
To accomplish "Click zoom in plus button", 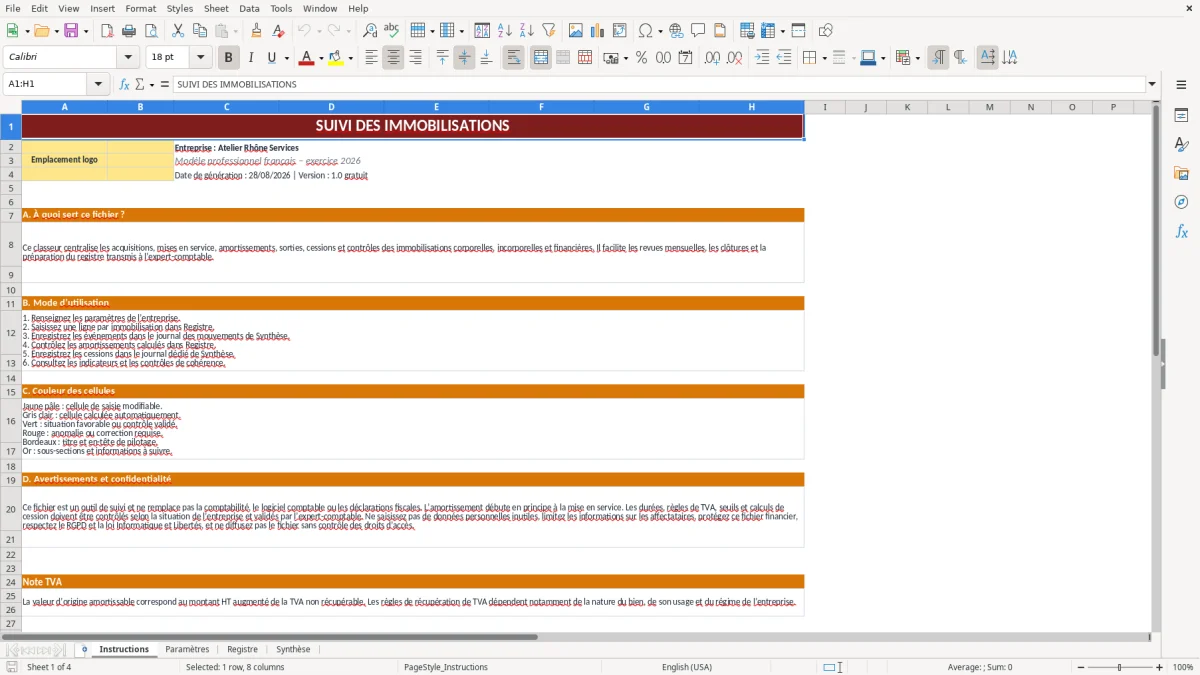I will pyautogui.click(x=1160, y=667).
